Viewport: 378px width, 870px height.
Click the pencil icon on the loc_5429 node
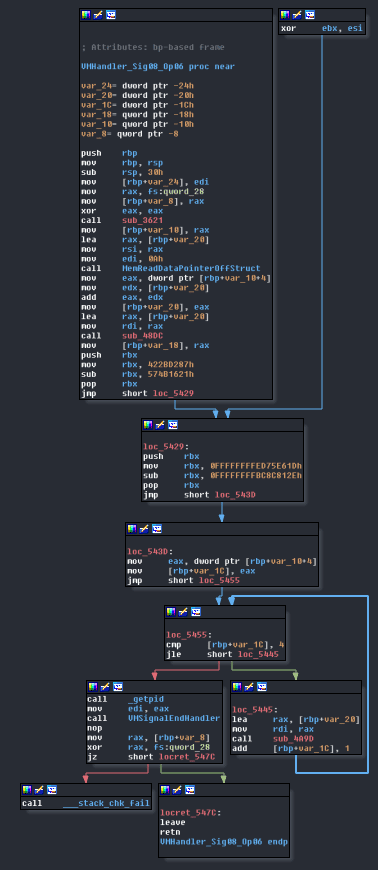pos(160,425)
